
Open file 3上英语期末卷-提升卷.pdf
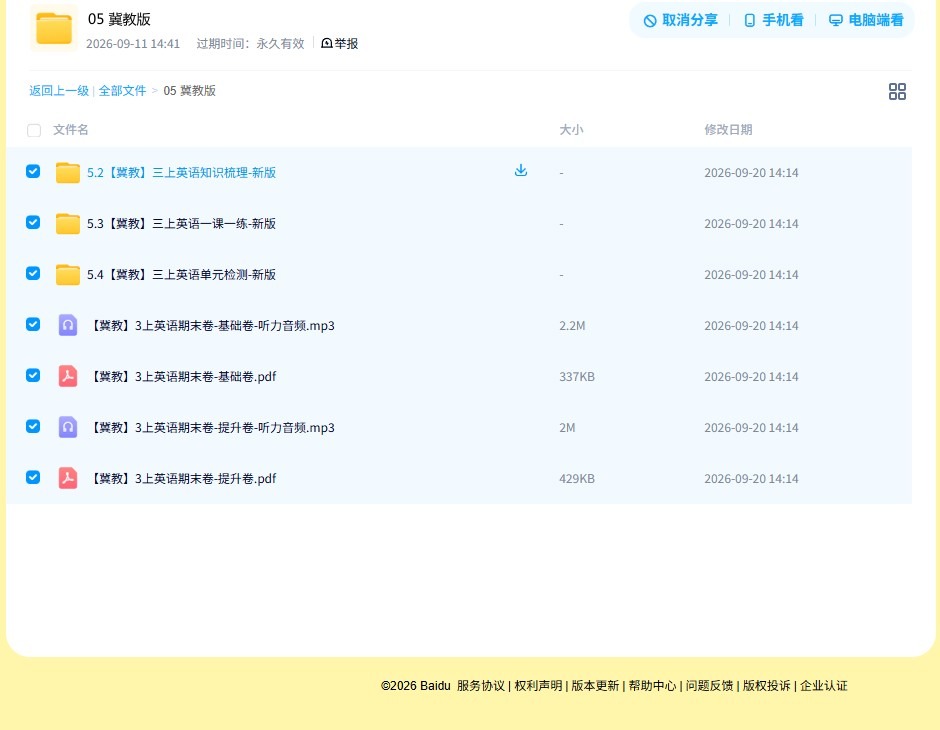tap(182, 478)
